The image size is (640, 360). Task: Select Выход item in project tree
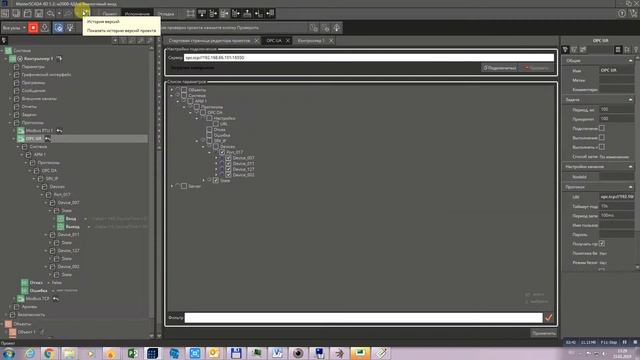coord(72,227)
